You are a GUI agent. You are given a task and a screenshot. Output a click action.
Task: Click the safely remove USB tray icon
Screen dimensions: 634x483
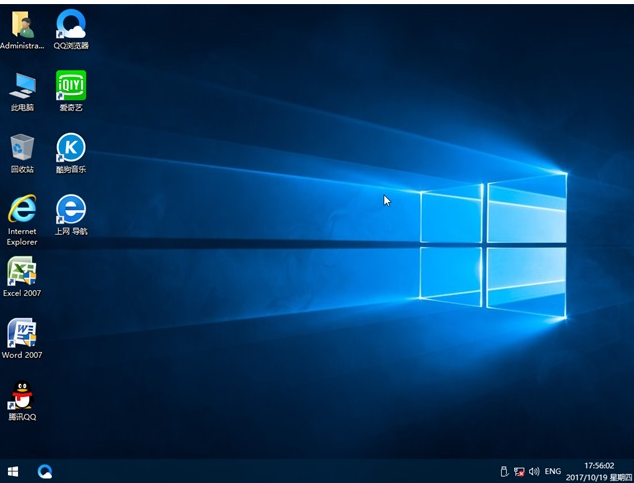tap(504, 471)
